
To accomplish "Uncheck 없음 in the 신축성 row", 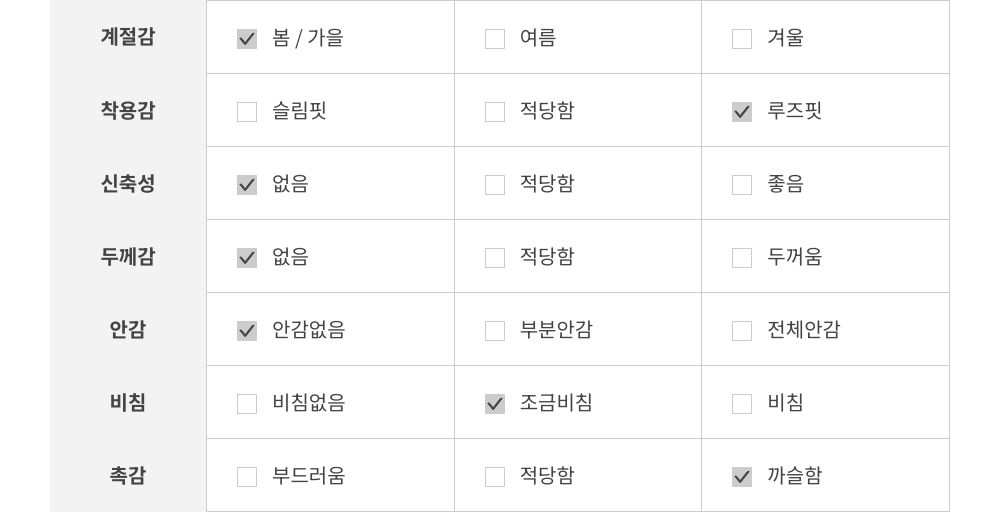I will pos(247,185).
